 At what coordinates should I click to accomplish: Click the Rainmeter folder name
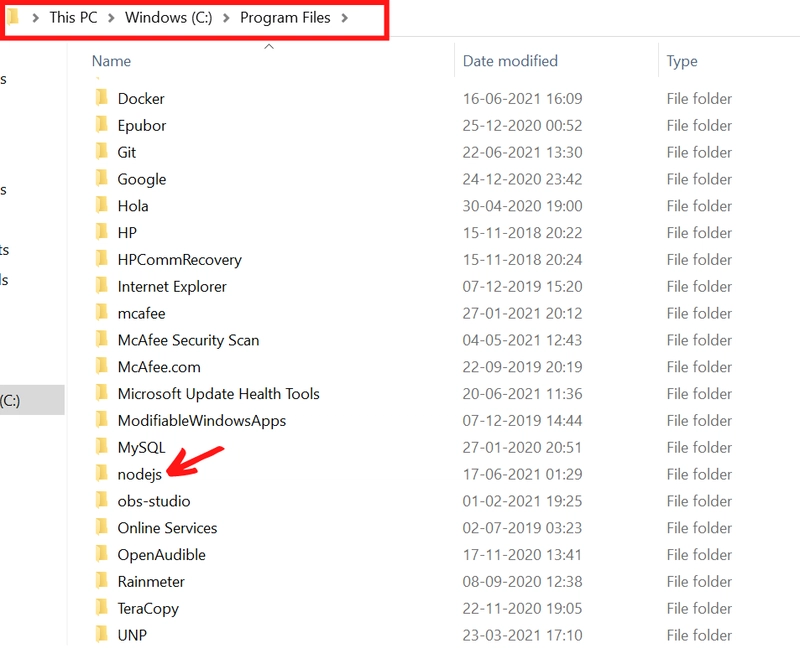151,581
